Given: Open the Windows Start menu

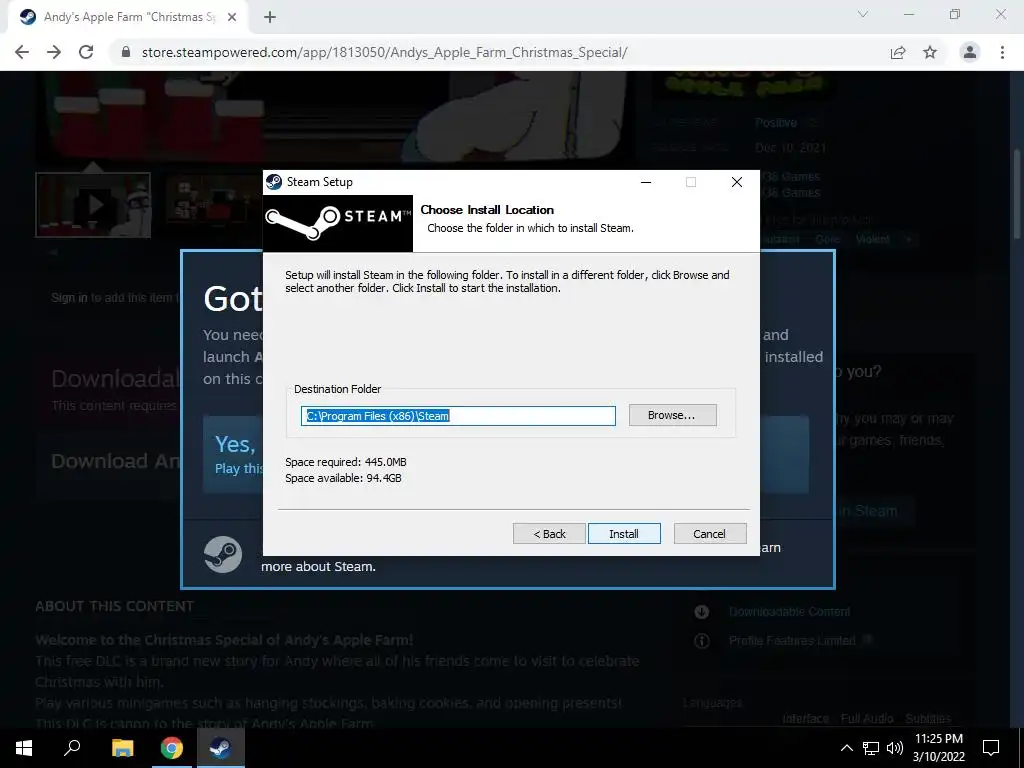Looking at the screenshot, I should click(24, 748).
